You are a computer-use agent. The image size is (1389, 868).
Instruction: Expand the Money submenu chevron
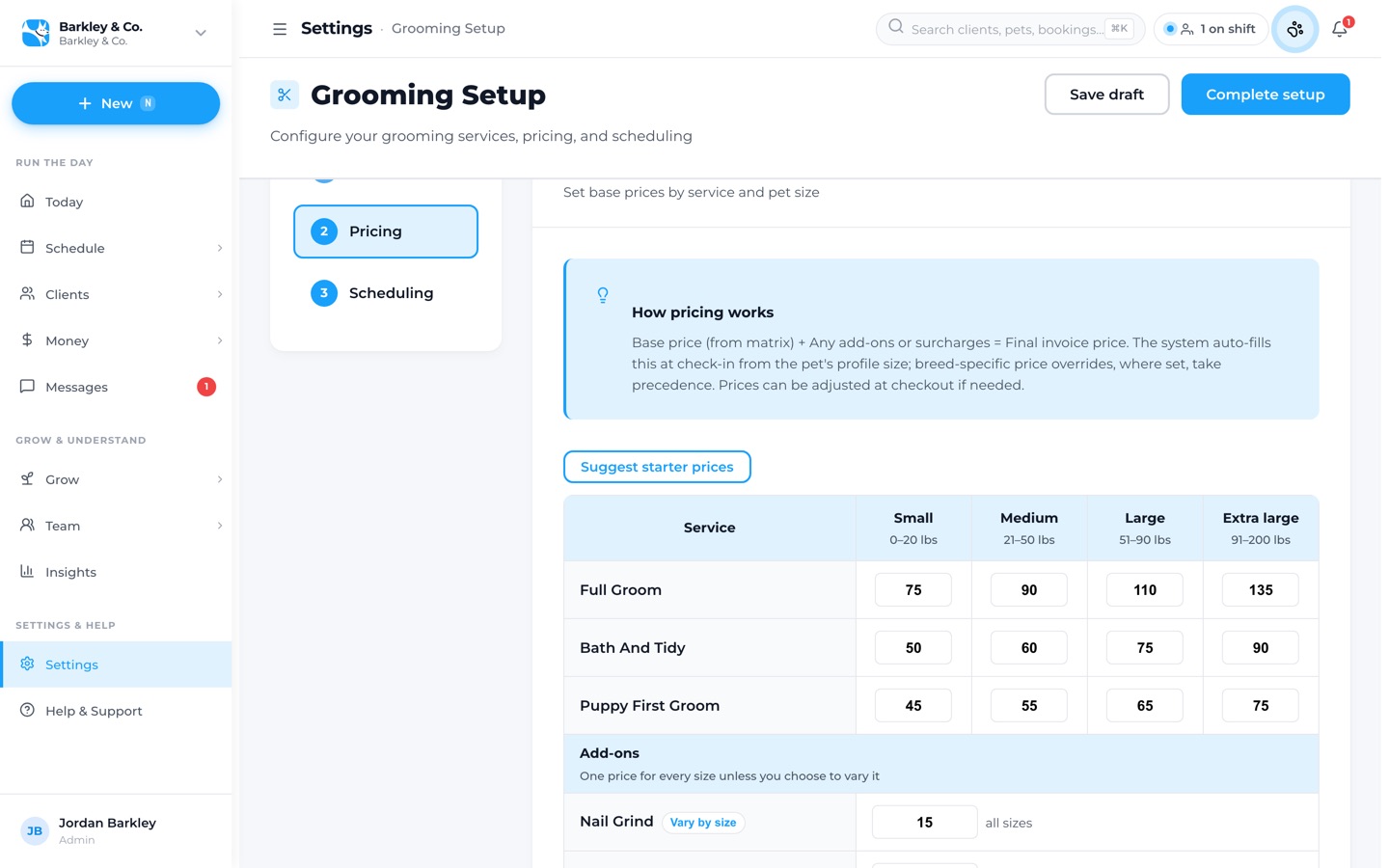(220, 340)
